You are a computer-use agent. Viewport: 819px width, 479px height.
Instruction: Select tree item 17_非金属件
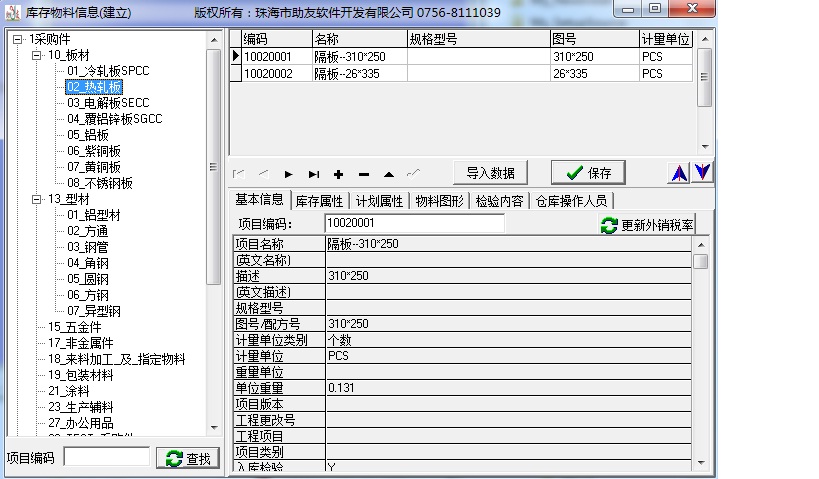pos(81,343)
